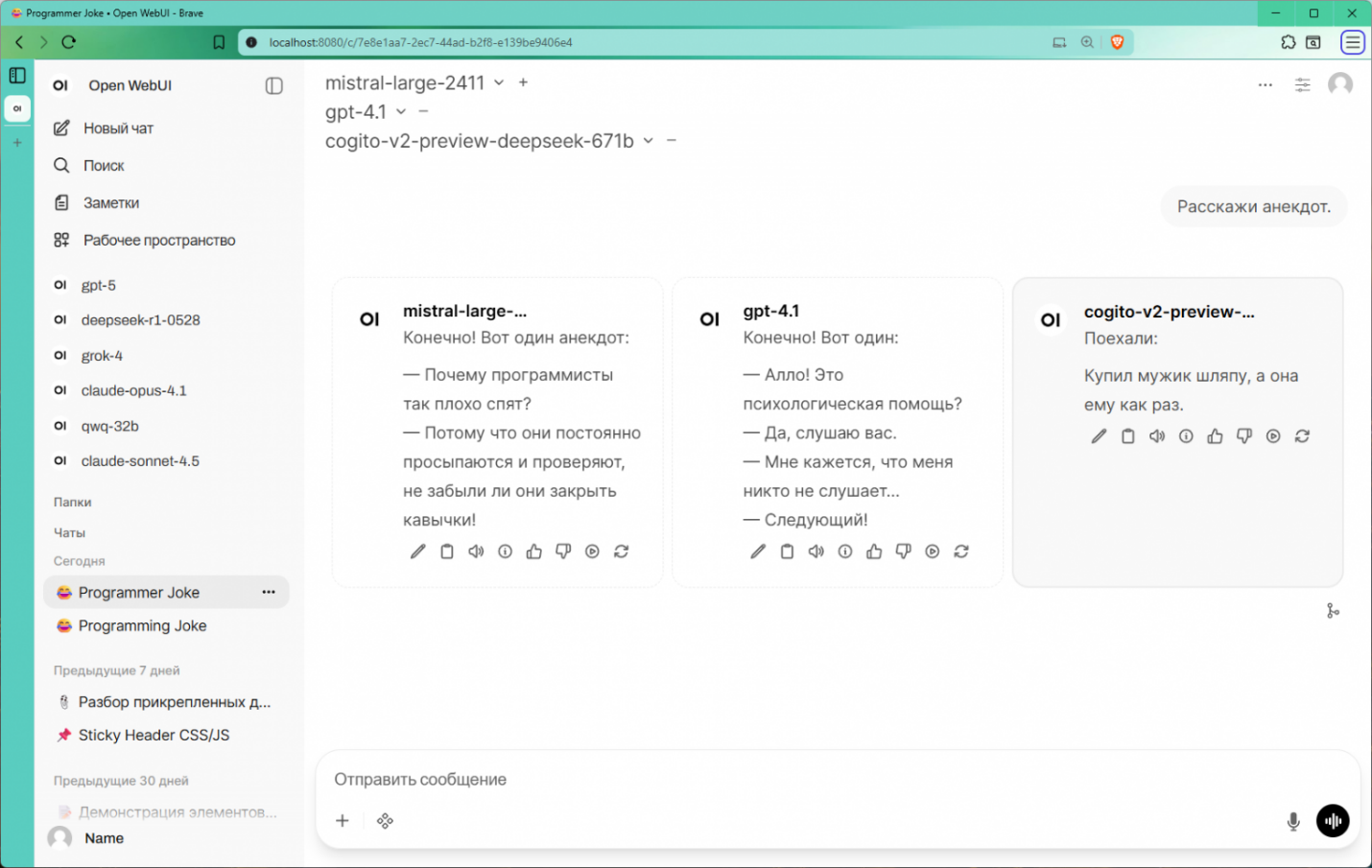The width and height of the screenshot is (1372, 868).
Task: Edit the mistral-large response with pencil icon
Action: [x=417, y=551]
